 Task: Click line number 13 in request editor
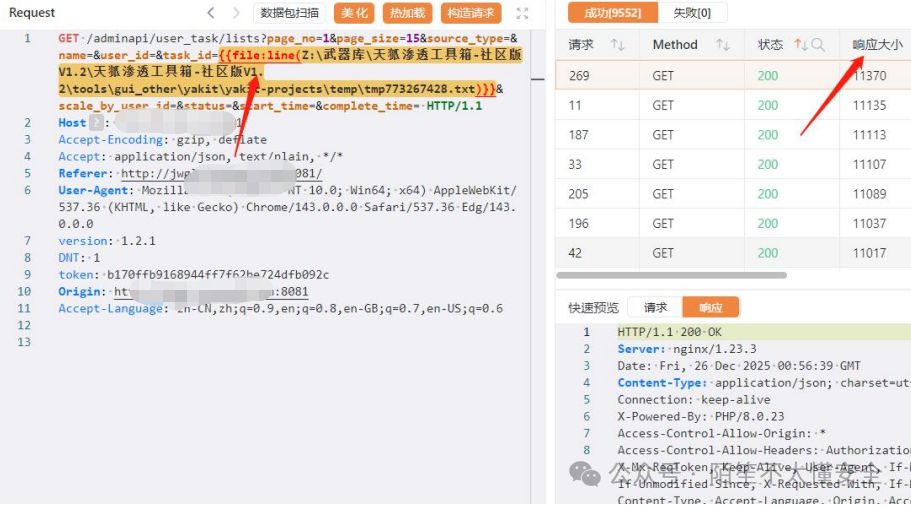tap(24, 342)
